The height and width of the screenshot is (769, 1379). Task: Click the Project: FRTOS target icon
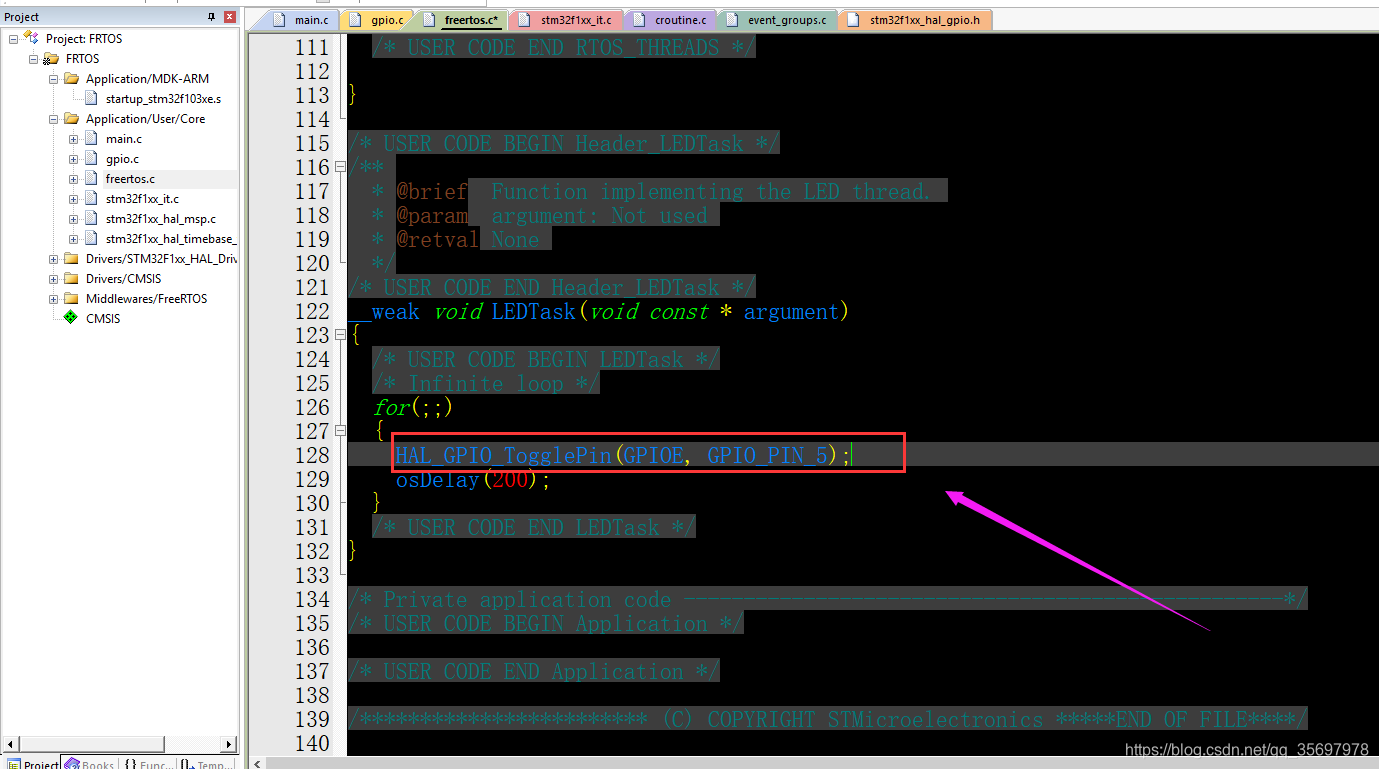(32, 38)
